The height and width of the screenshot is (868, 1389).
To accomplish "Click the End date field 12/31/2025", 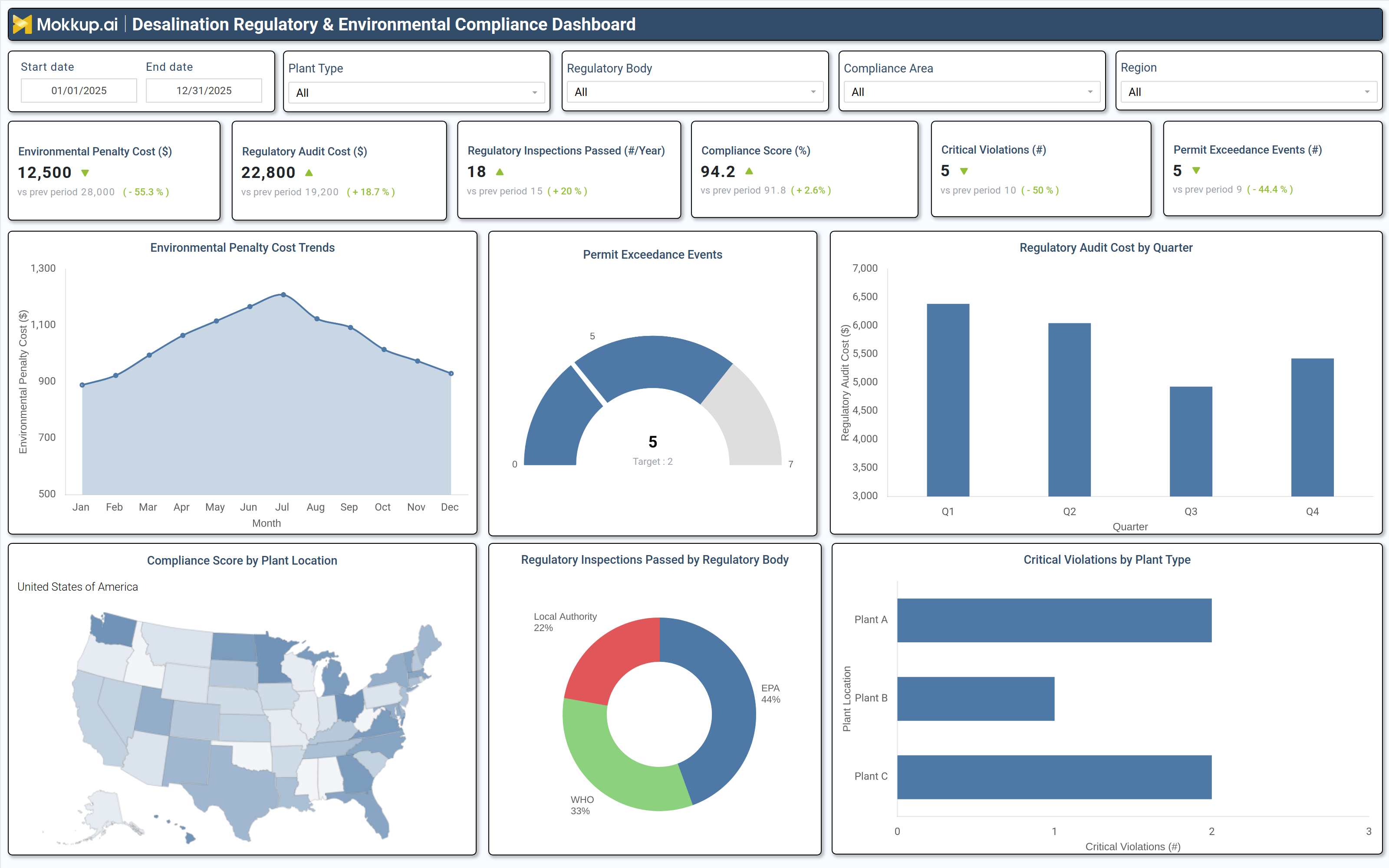I will click(x=204, y=91).
